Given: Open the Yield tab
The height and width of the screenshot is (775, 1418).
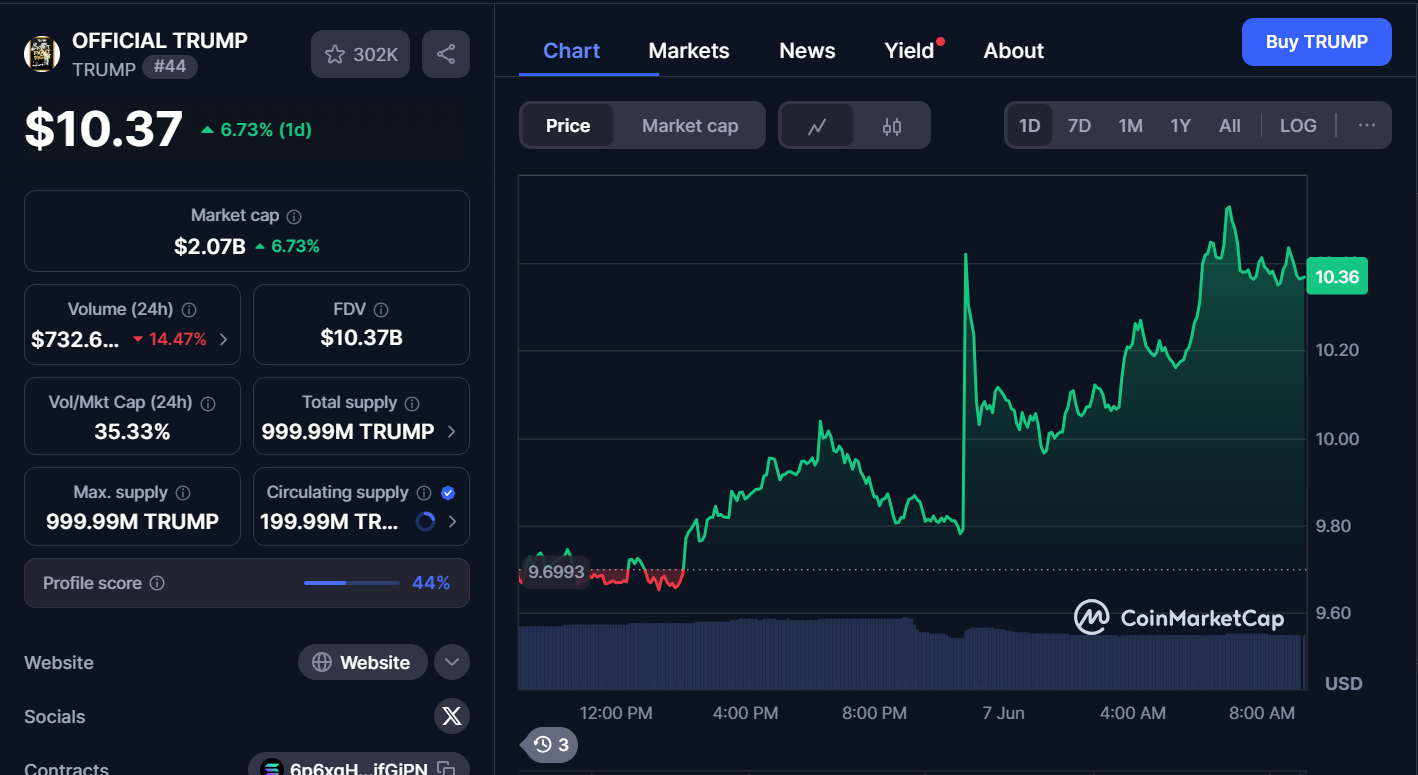Looking at the screenshot, I should 909,51.
